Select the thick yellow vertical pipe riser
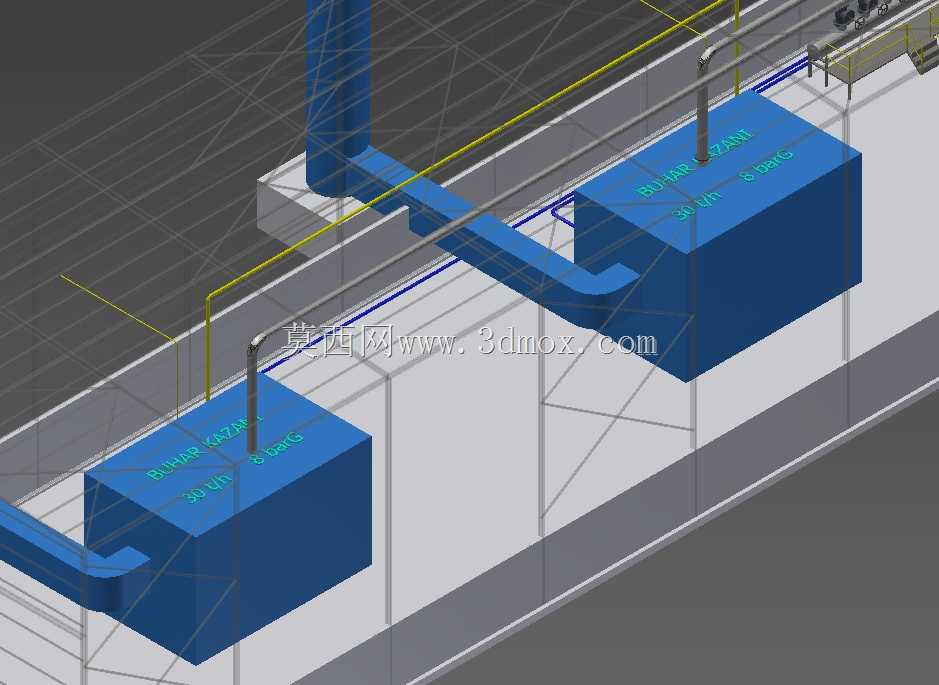The image size is (939, 685). [208, 346]
